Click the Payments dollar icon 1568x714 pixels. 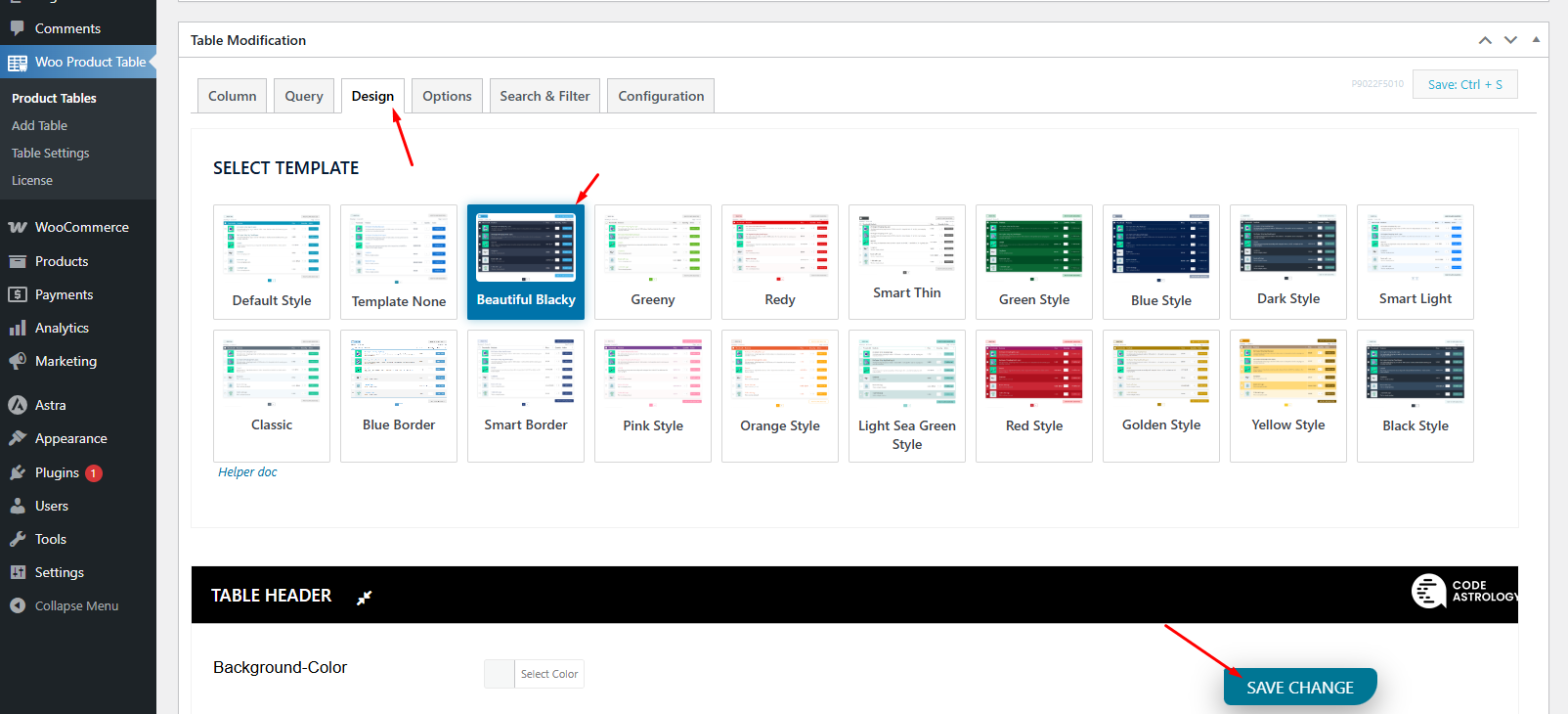pyautogui.click(x=18, y=294)
